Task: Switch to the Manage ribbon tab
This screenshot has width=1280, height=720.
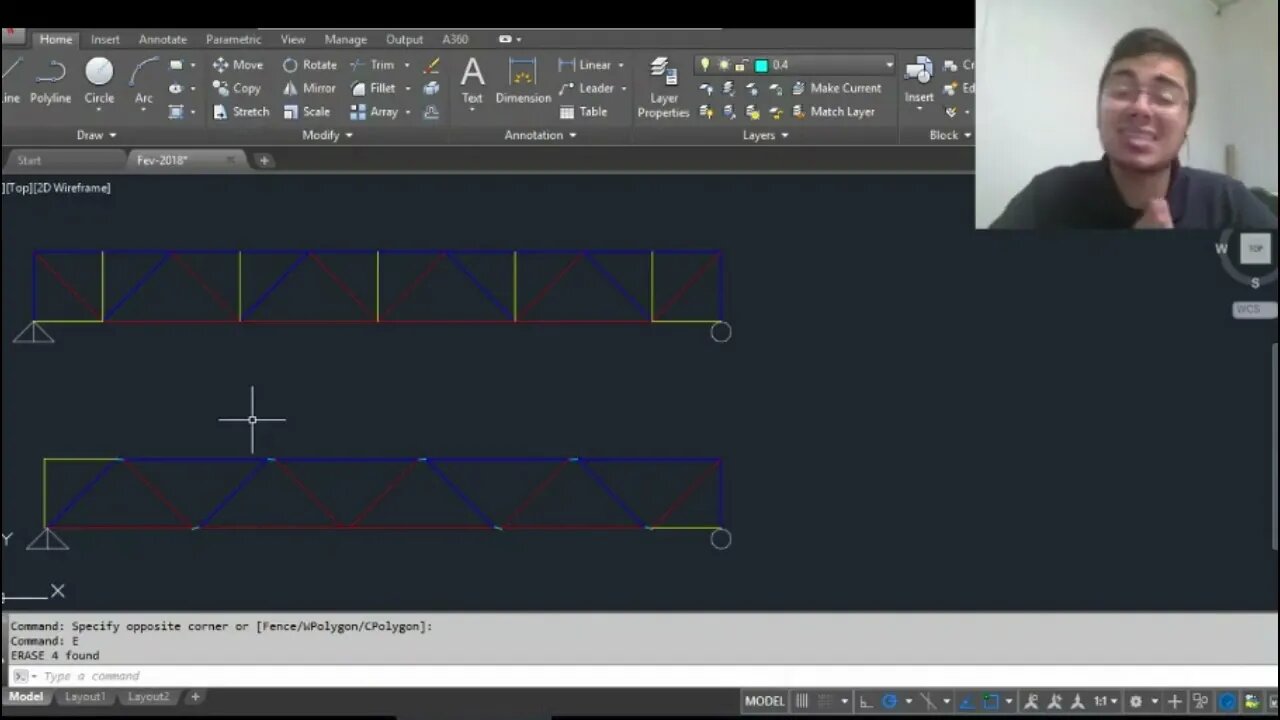Action: point(346,39)
